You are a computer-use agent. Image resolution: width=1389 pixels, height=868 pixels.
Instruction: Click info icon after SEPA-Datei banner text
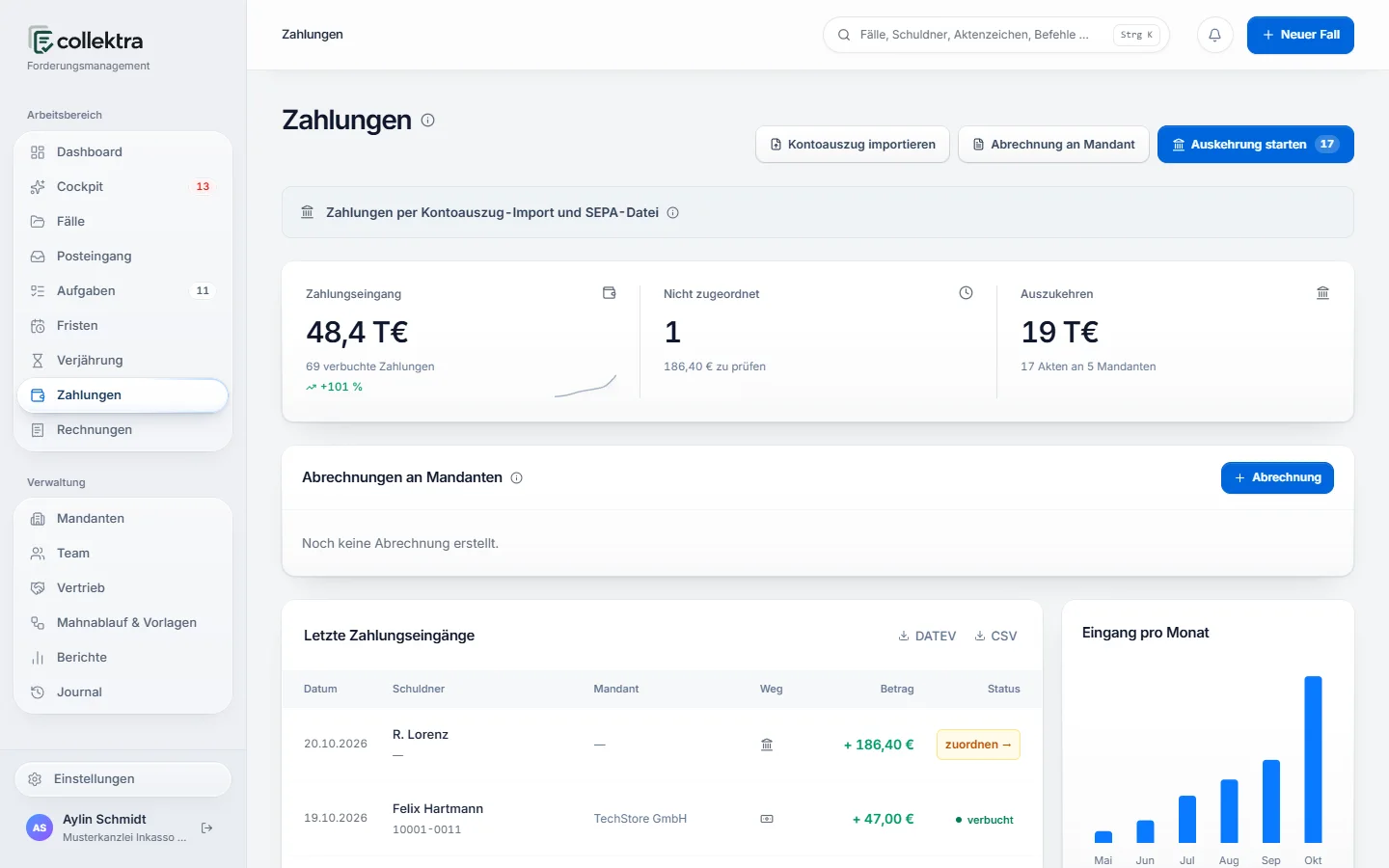click(673, 212)
